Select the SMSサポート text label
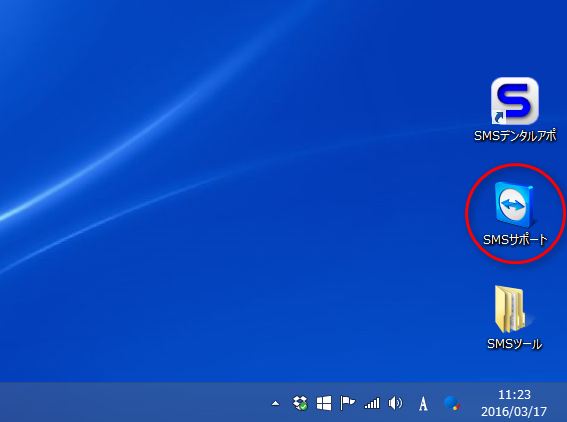This screenshot has width=567, height=422. [515, 240]
